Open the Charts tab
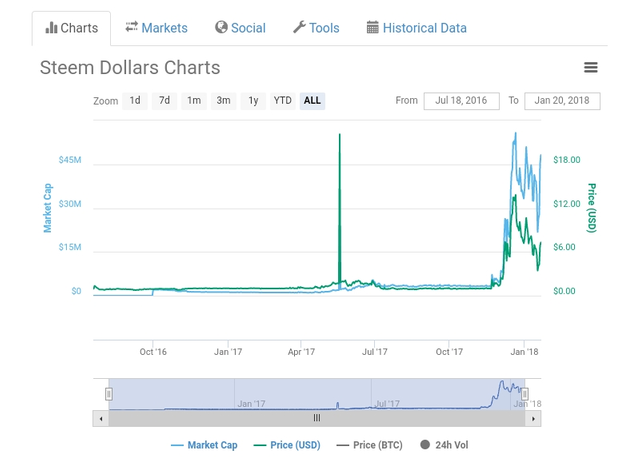 coord(71,28)
